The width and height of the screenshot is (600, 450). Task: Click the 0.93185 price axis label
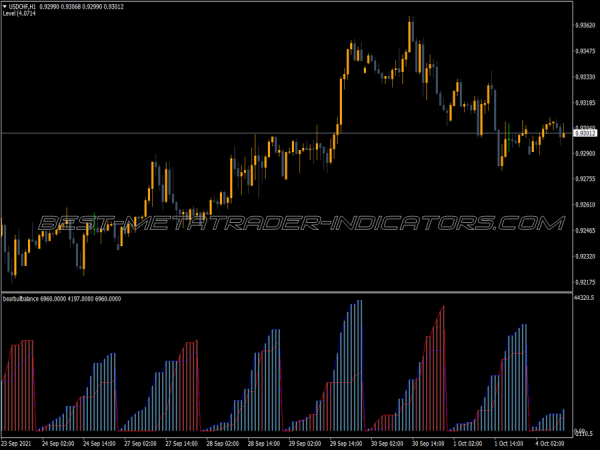585,103
